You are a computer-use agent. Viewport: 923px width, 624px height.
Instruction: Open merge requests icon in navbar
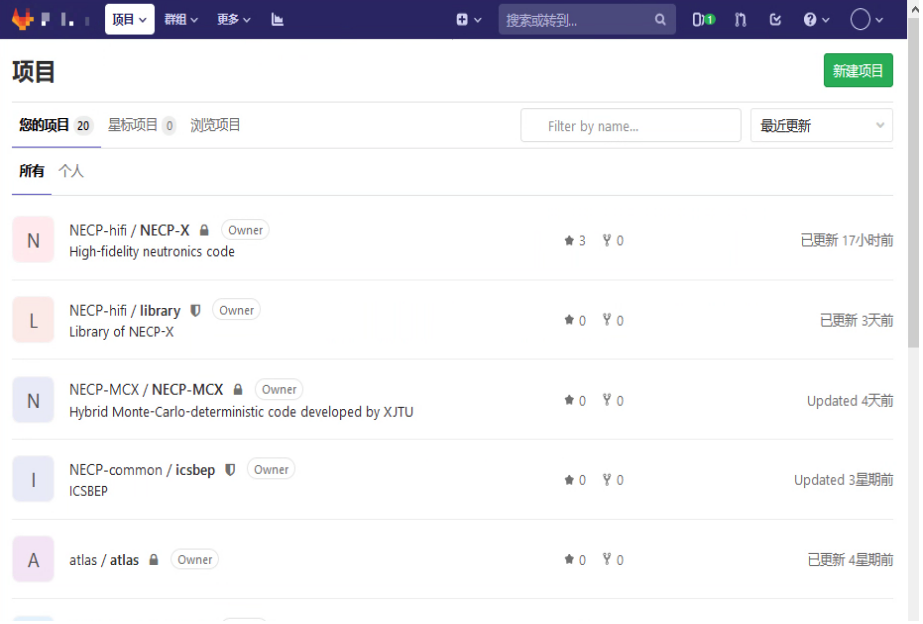740,19
